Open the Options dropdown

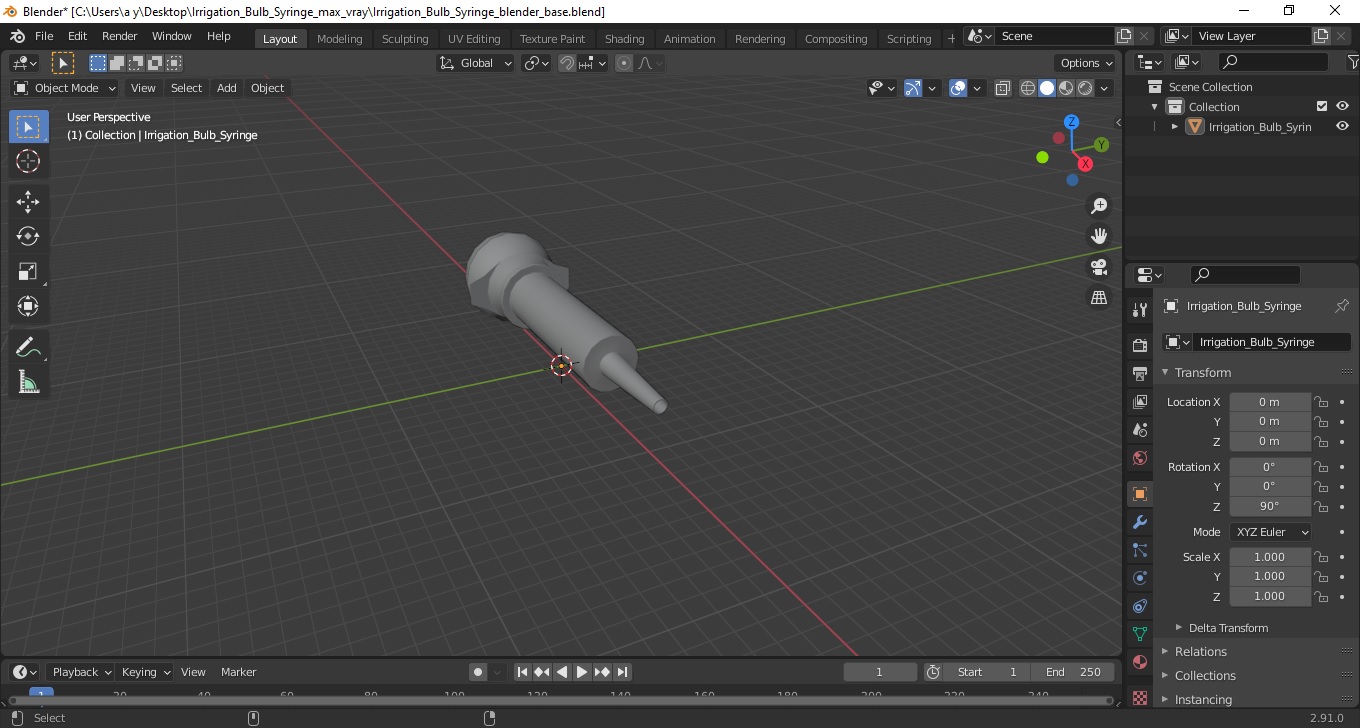[x=1086, y=63]
